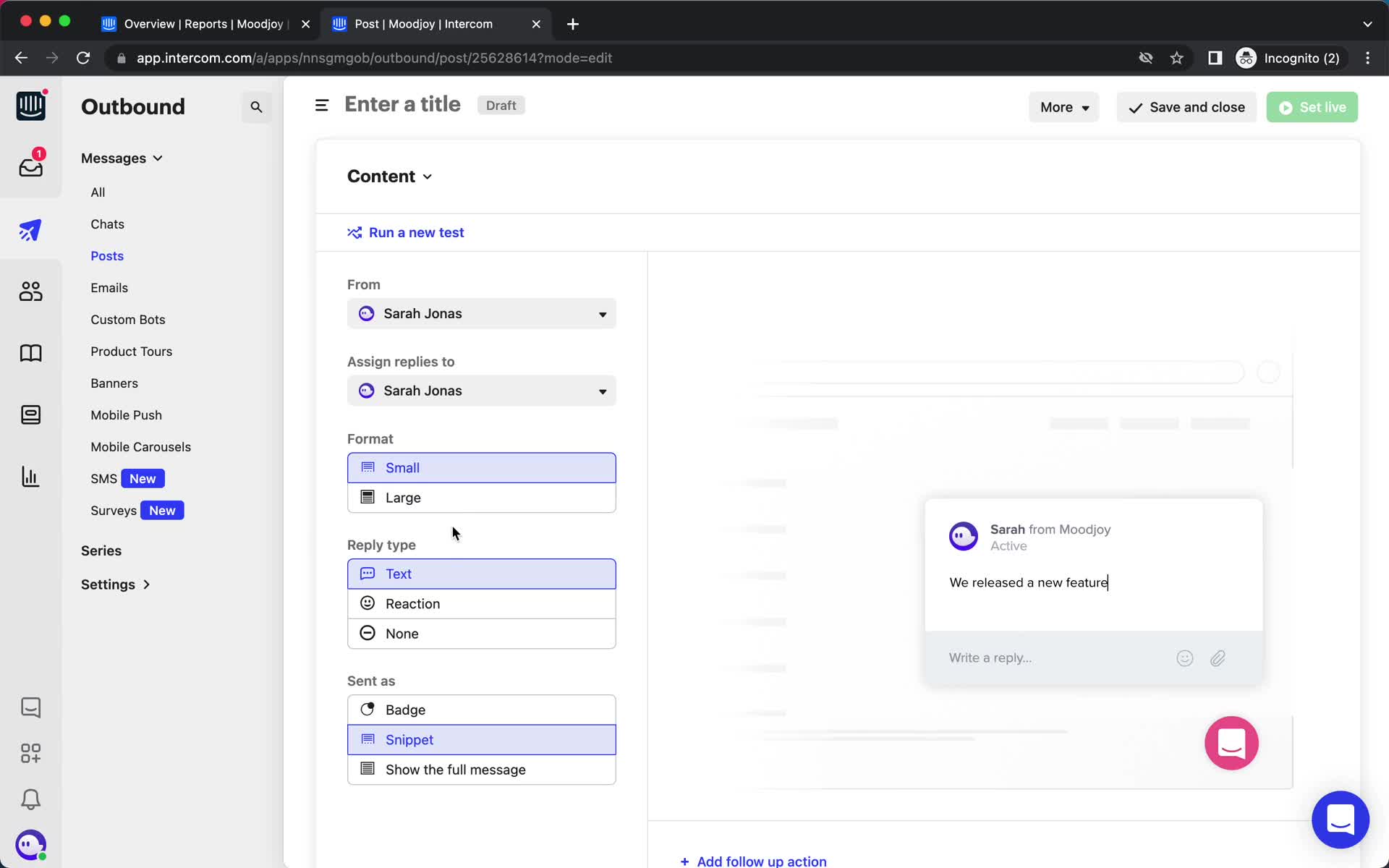1389x868 pixels.
Task: Open the blue Intercom help messenger bubble
Action: (1340, 820)
